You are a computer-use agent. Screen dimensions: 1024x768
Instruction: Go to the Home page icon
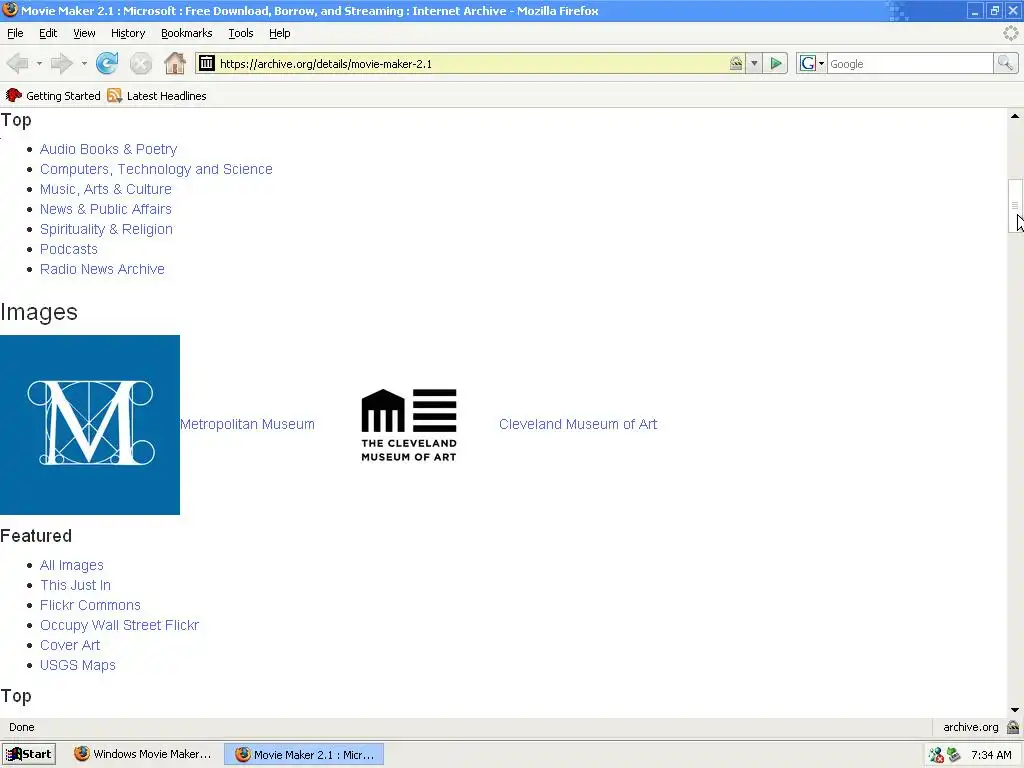[x=175, y=63]
